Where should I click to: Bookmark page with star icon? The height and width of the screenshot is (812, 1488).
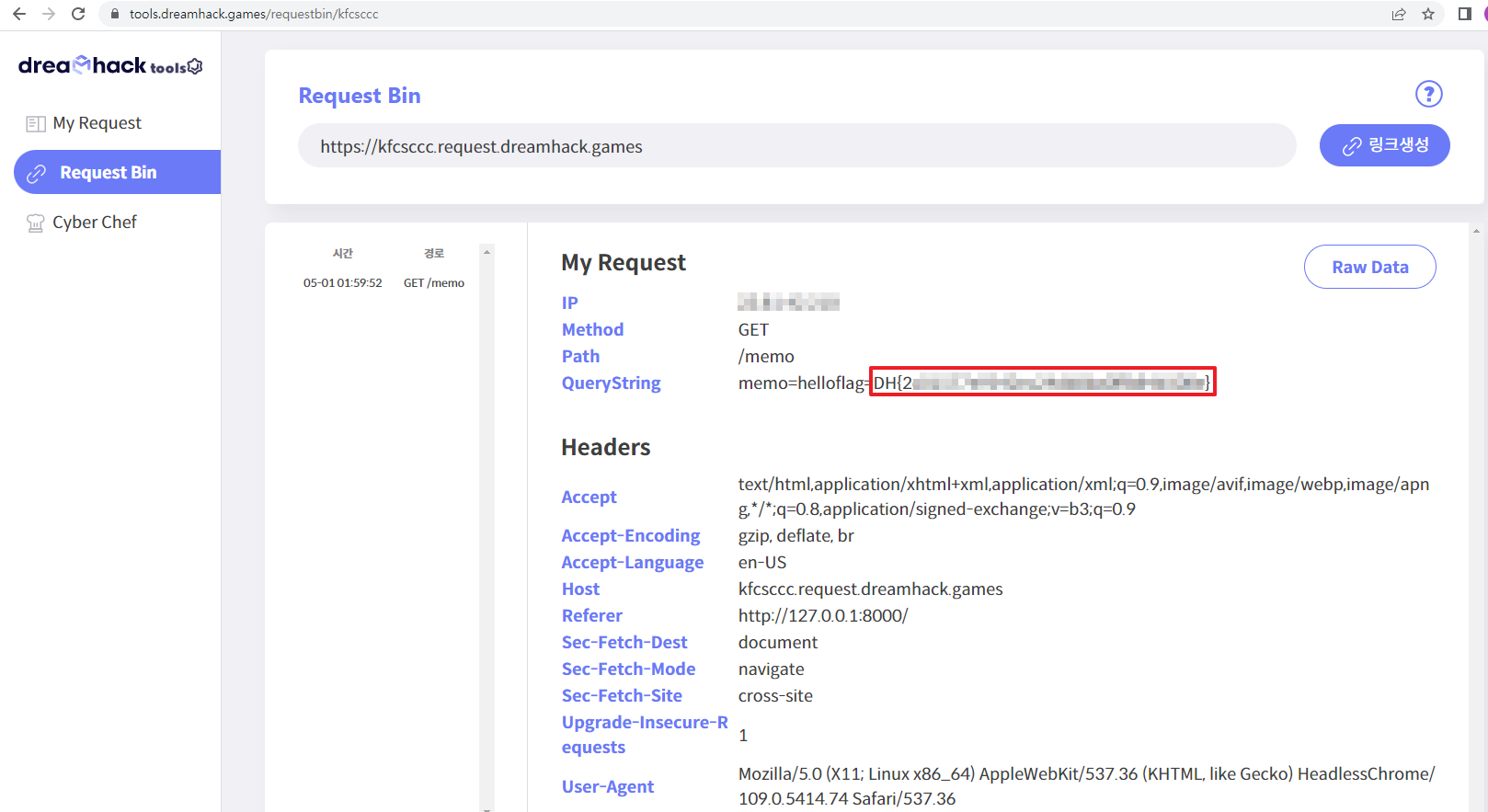[1428, 14]
